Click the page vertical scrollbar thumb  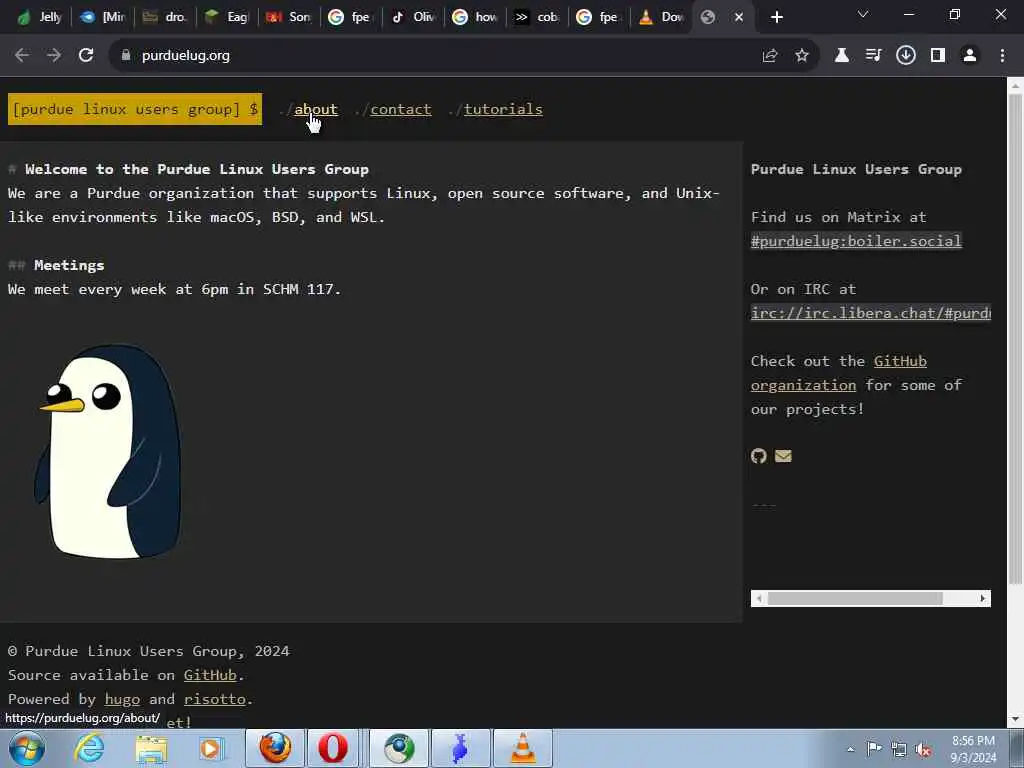[x=1015, y=338]
